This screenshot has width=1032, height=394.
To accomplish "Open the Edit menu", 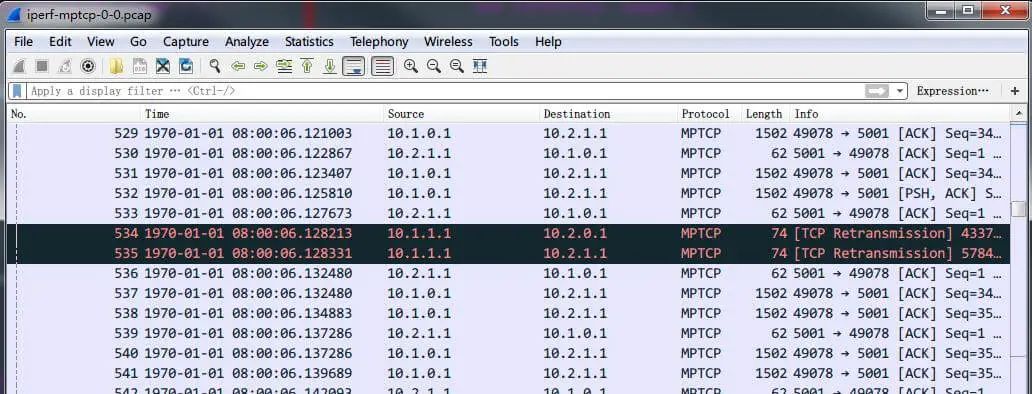I will coord(60,41).
